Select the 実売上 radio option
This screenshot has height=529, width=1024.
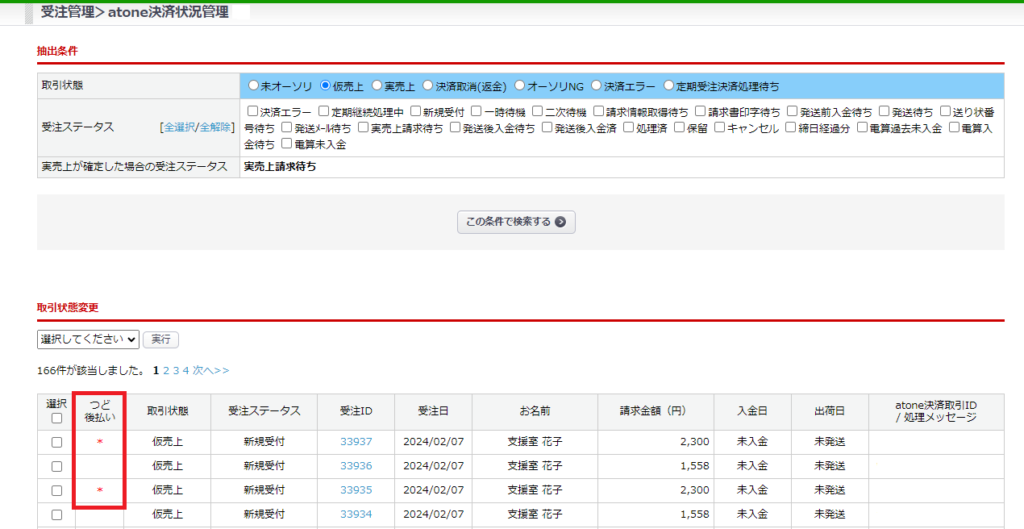point(377,86)
